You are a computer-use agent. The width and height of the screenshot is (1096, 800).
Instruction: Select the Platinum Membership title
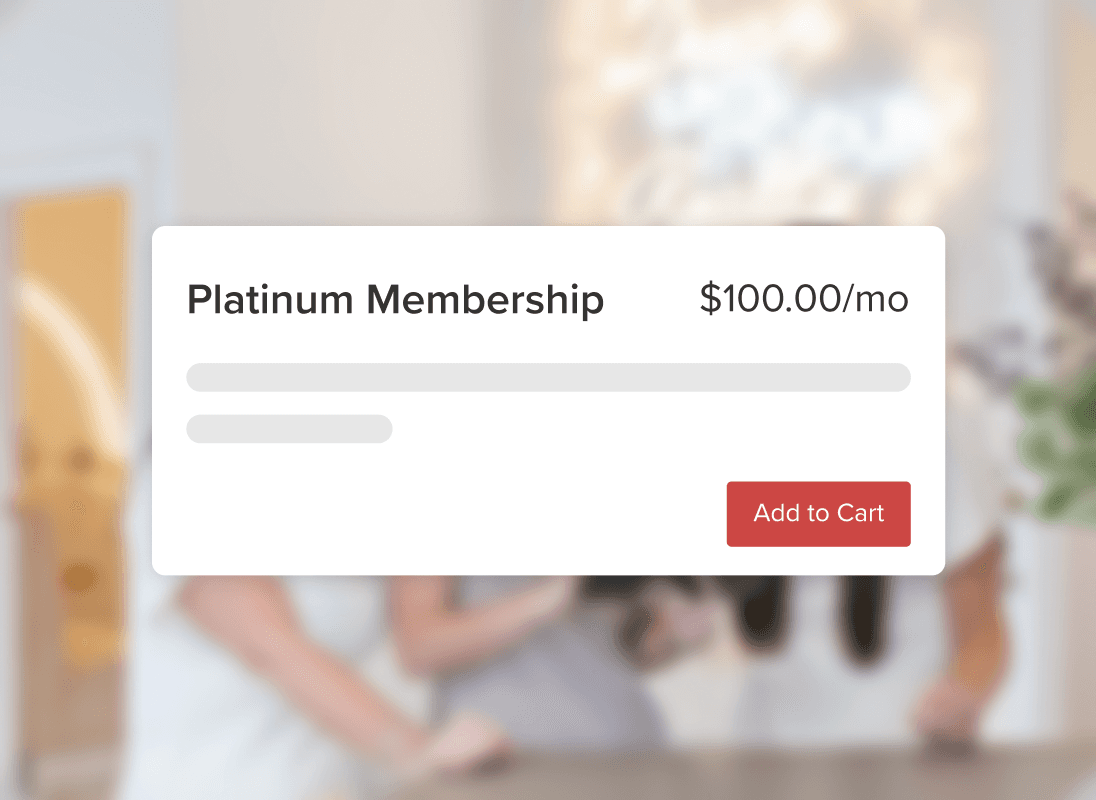coord(395,300)
